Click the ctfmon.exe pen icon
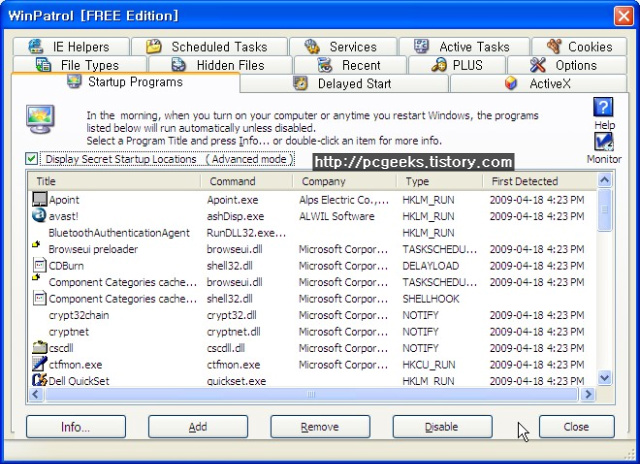Screen dimensions: 640x464 [x=40, y=364]
